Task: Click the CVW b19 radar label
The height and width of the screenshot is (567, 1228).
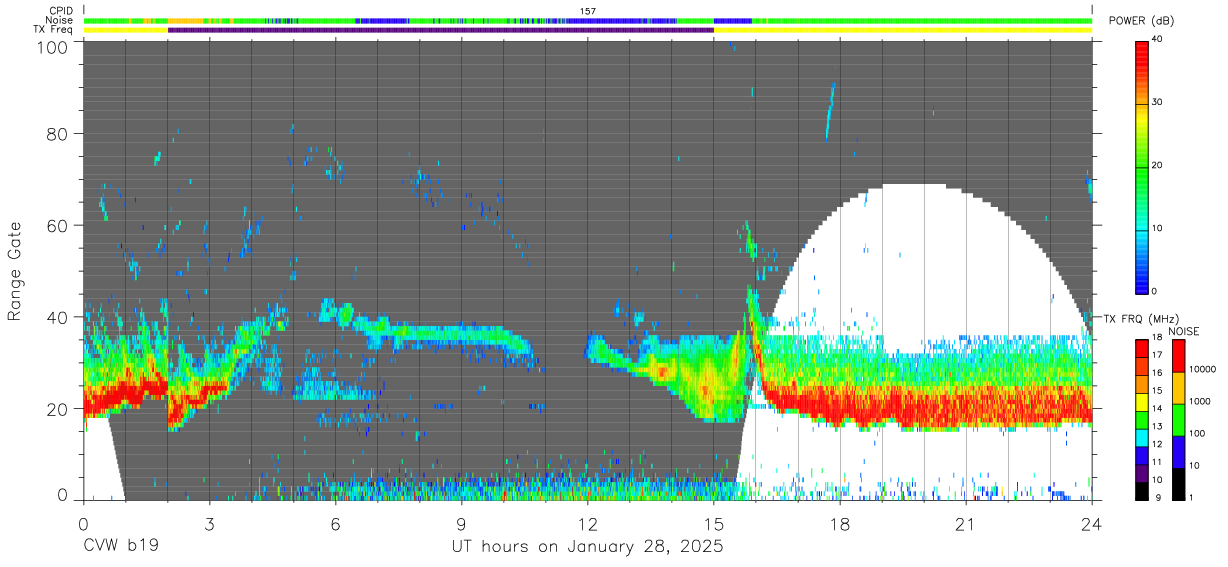Action: (x=120, y=547)
